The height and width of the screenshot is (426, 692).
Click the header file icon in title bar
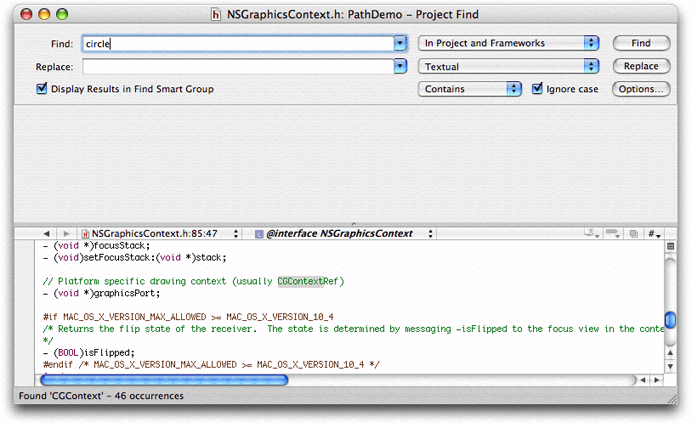216,15
